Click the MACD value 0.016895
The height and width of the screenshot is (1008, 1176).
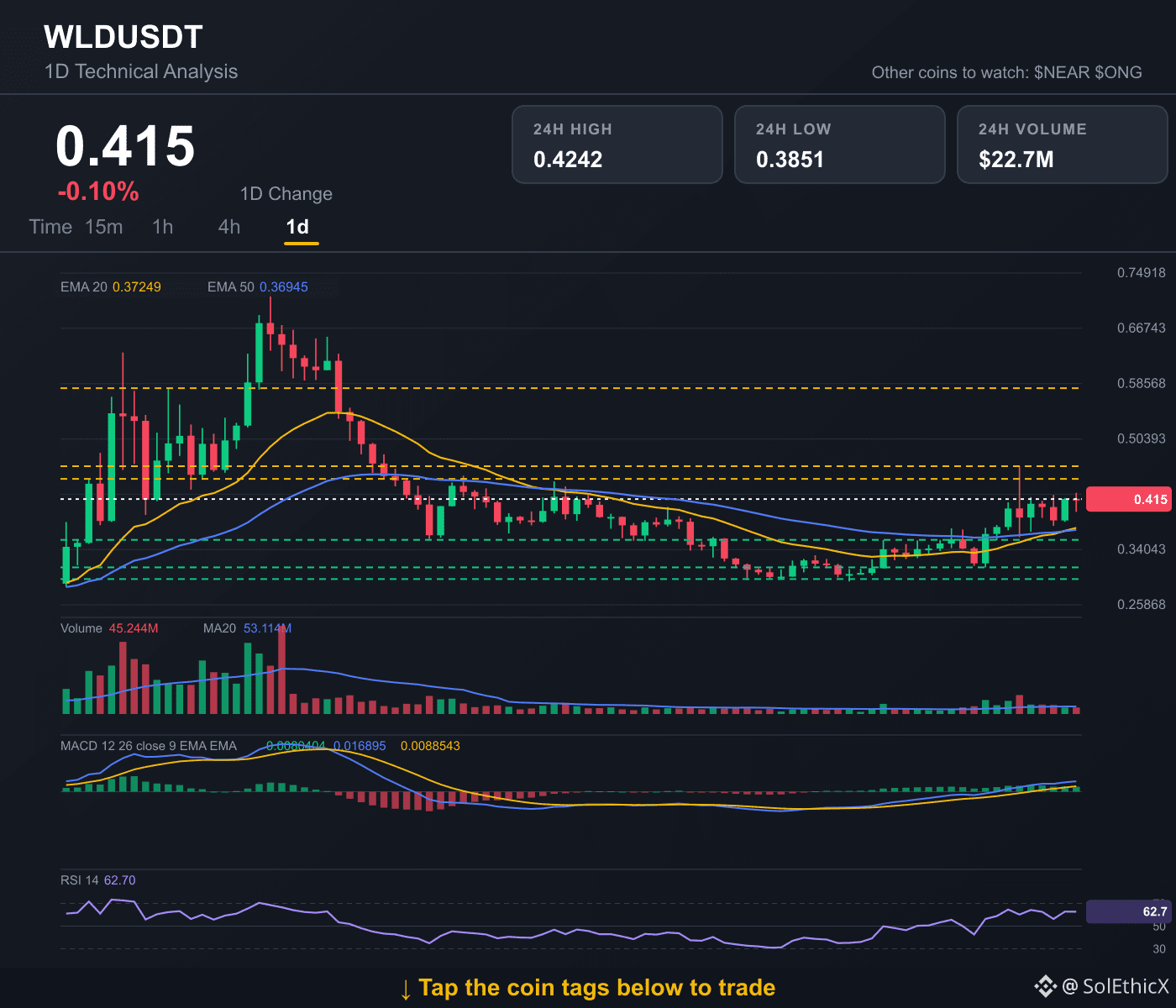[x=360, y=746]
